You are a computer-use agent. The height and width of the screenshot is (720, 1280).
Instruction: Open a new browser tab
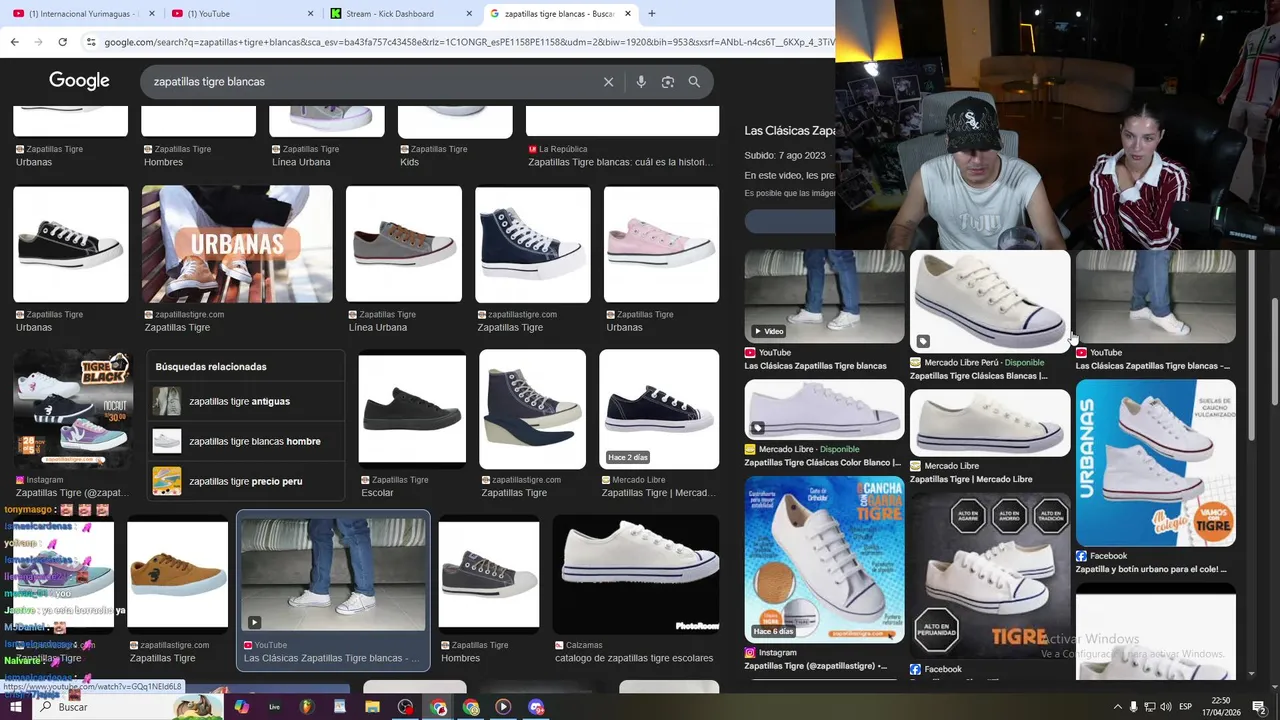(x=652, y=13)
